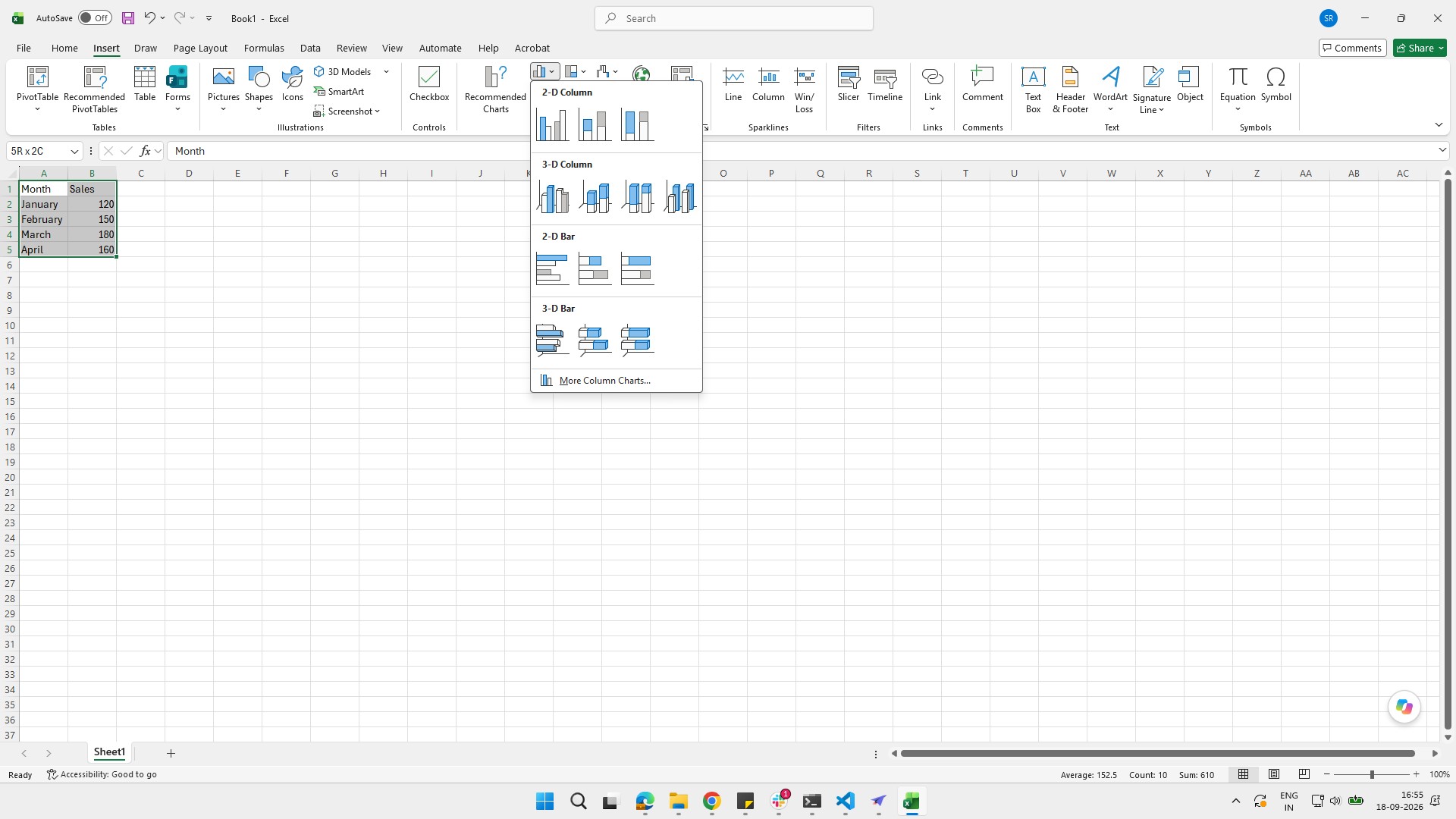
Task: Select the 2-D Clustered Bar chart
Action: [552, 269]
